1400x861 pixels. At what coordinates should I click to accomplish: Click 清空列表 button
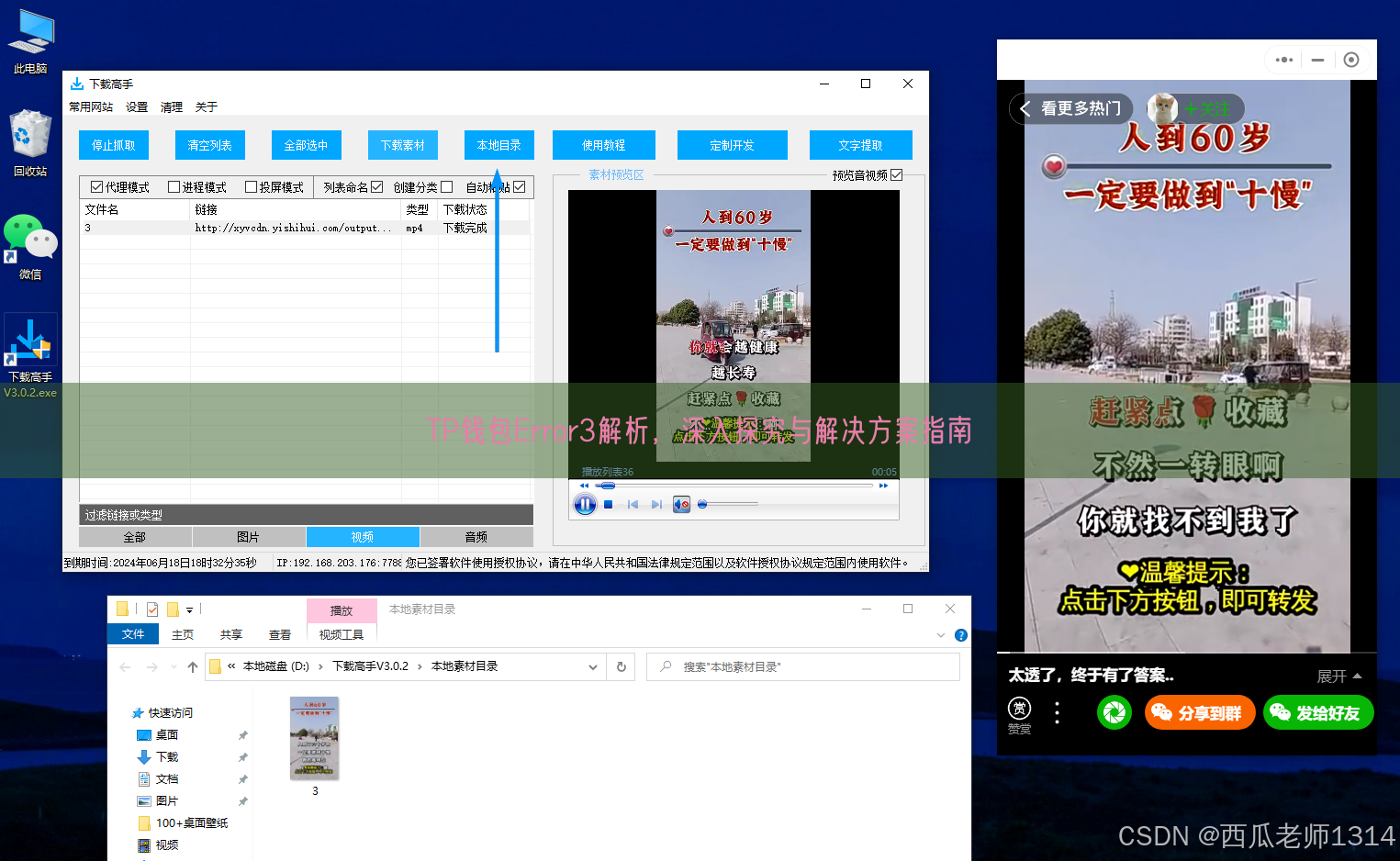coord(210,145)
